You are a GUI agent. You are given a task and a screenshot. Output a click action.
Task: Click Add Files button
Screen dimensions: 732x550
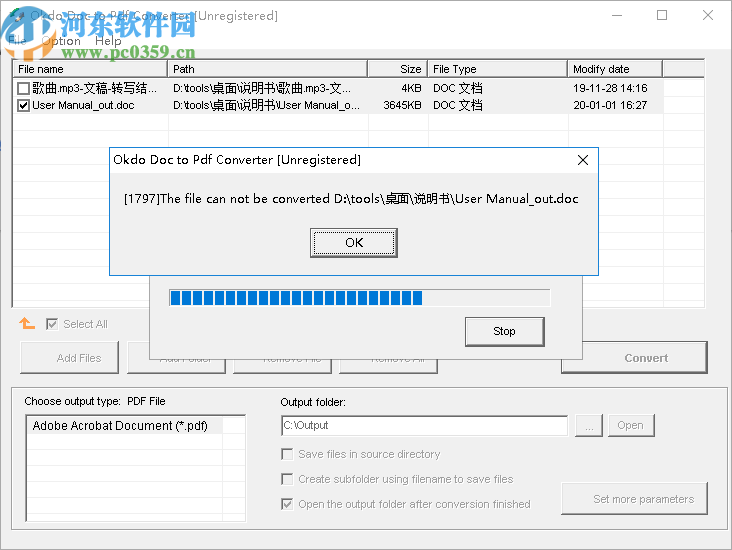tap(69, 358)
